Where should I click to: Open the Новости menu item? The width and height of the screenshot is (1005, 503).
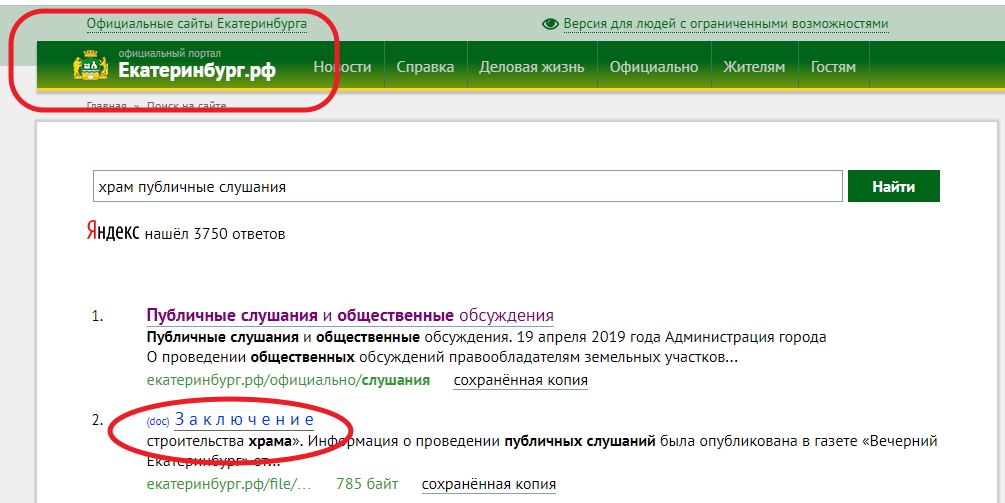342,67
